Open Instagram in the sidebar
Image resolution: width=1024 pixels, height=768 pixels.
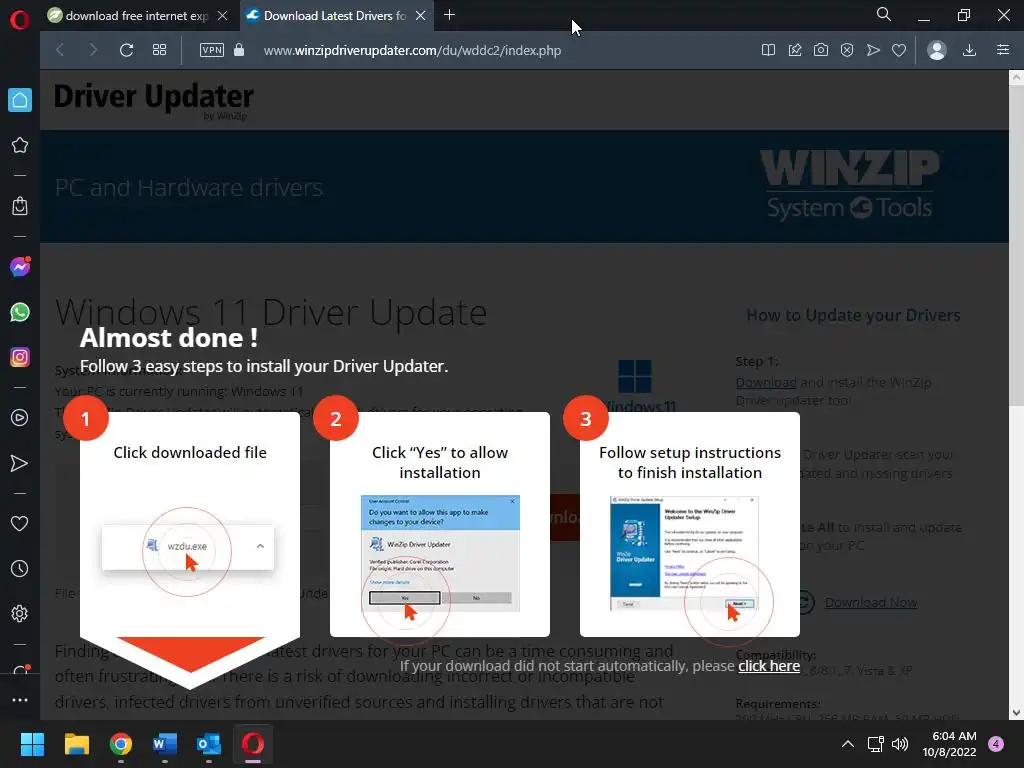point(20,357)
